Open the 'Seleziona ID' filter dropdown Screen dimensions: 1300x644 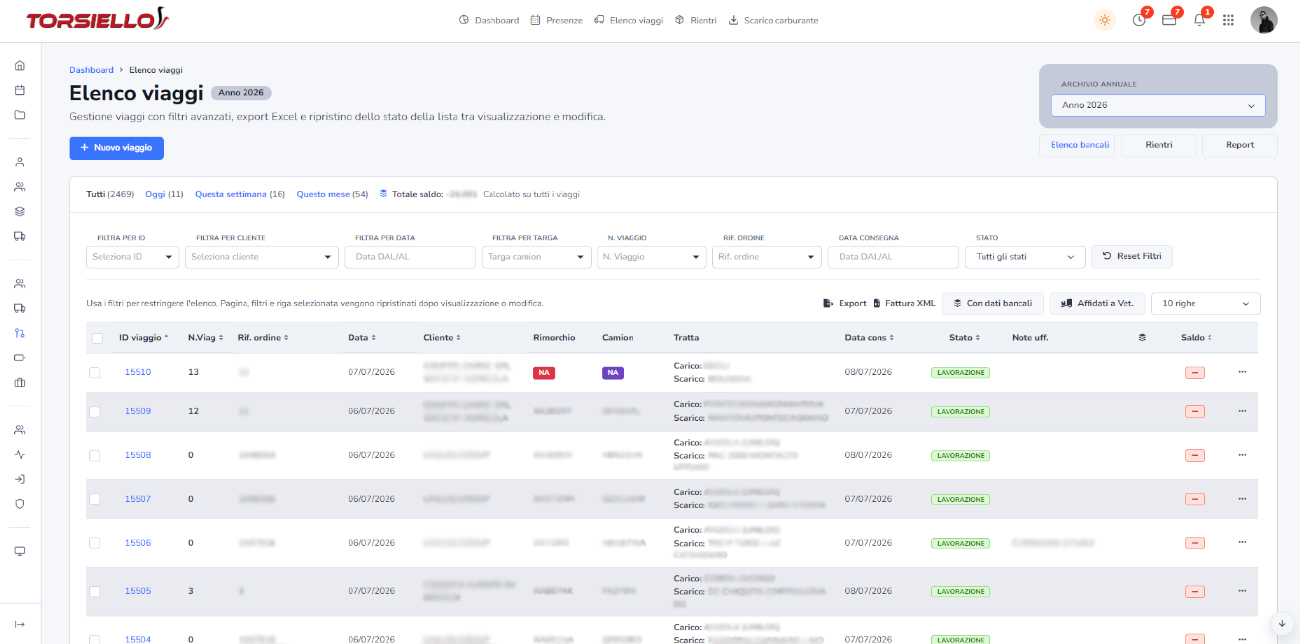click(x=133, y=257)
